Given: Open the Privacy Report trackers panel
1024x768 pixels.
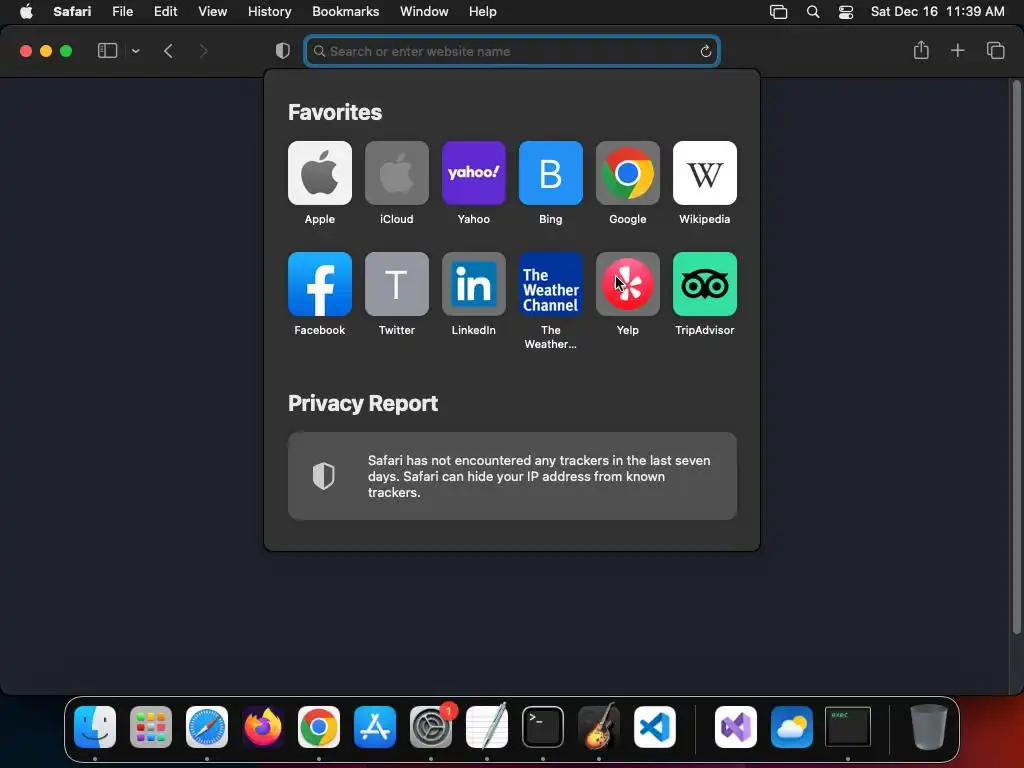Looking at the screenshot, I should 512,476.
